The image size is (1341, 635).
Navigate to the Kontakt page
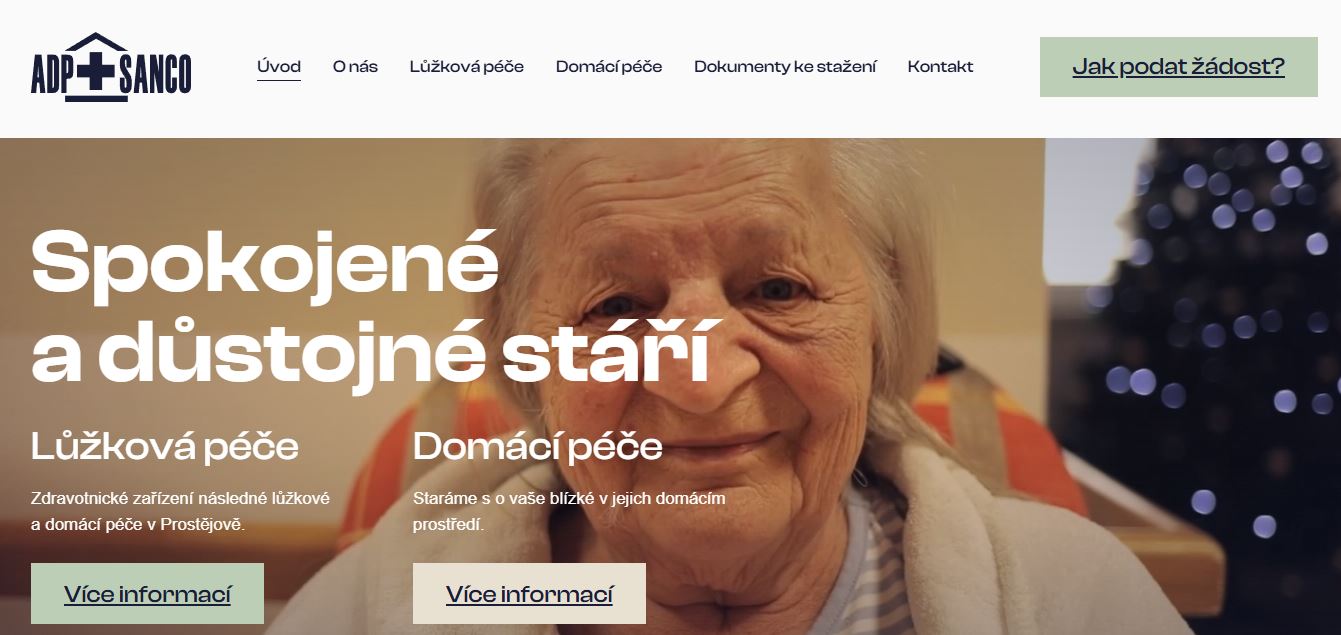tap(940, 67)
